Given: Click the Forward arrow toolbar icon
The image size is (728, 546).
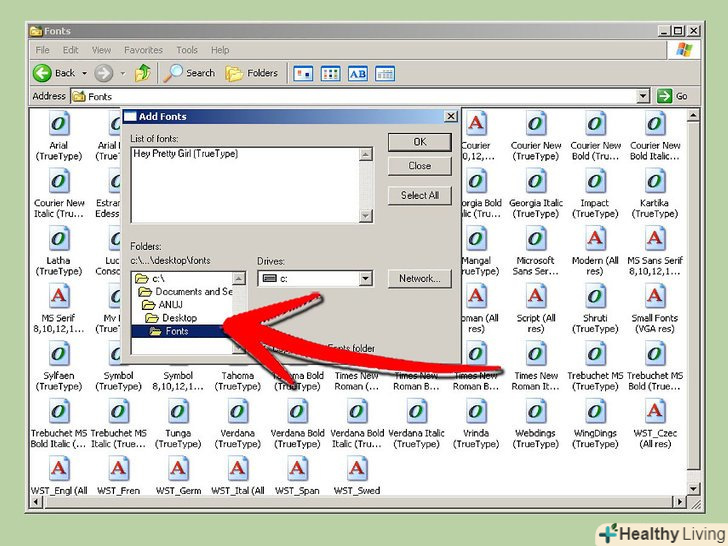Looking at the screenshot, I should [x=104, y=73].
